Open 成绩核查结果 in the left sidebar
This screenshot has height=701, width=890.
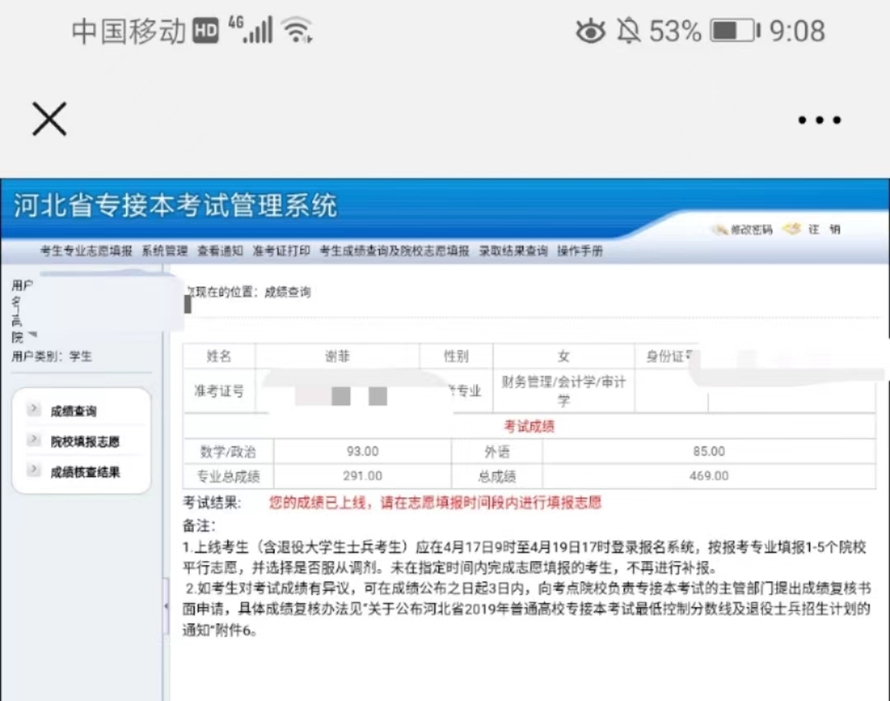[85, 471]
